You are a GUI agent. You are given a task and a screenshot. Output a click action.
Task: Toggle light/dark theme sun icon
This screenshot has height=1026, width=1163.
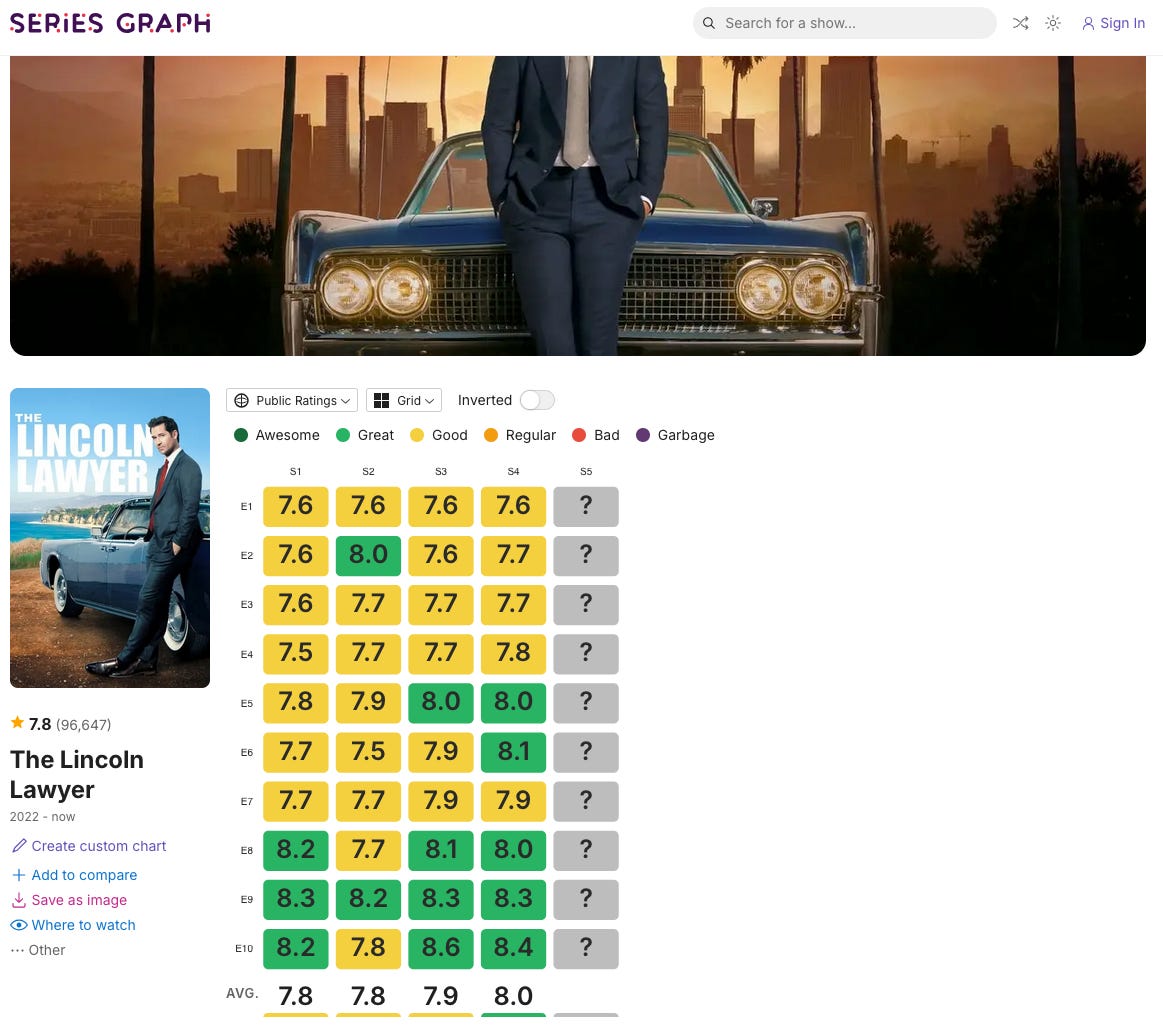(1052, 23)
